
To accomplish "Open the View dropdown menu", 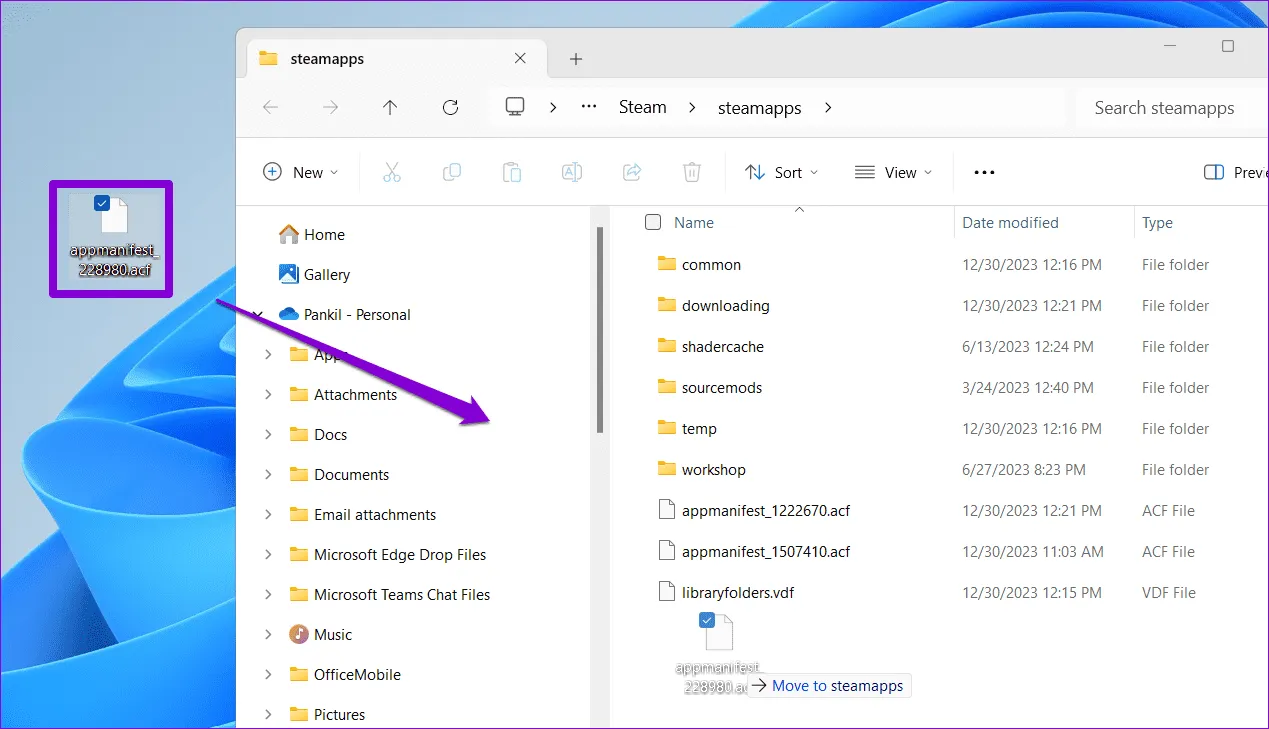I will (893, 172).
